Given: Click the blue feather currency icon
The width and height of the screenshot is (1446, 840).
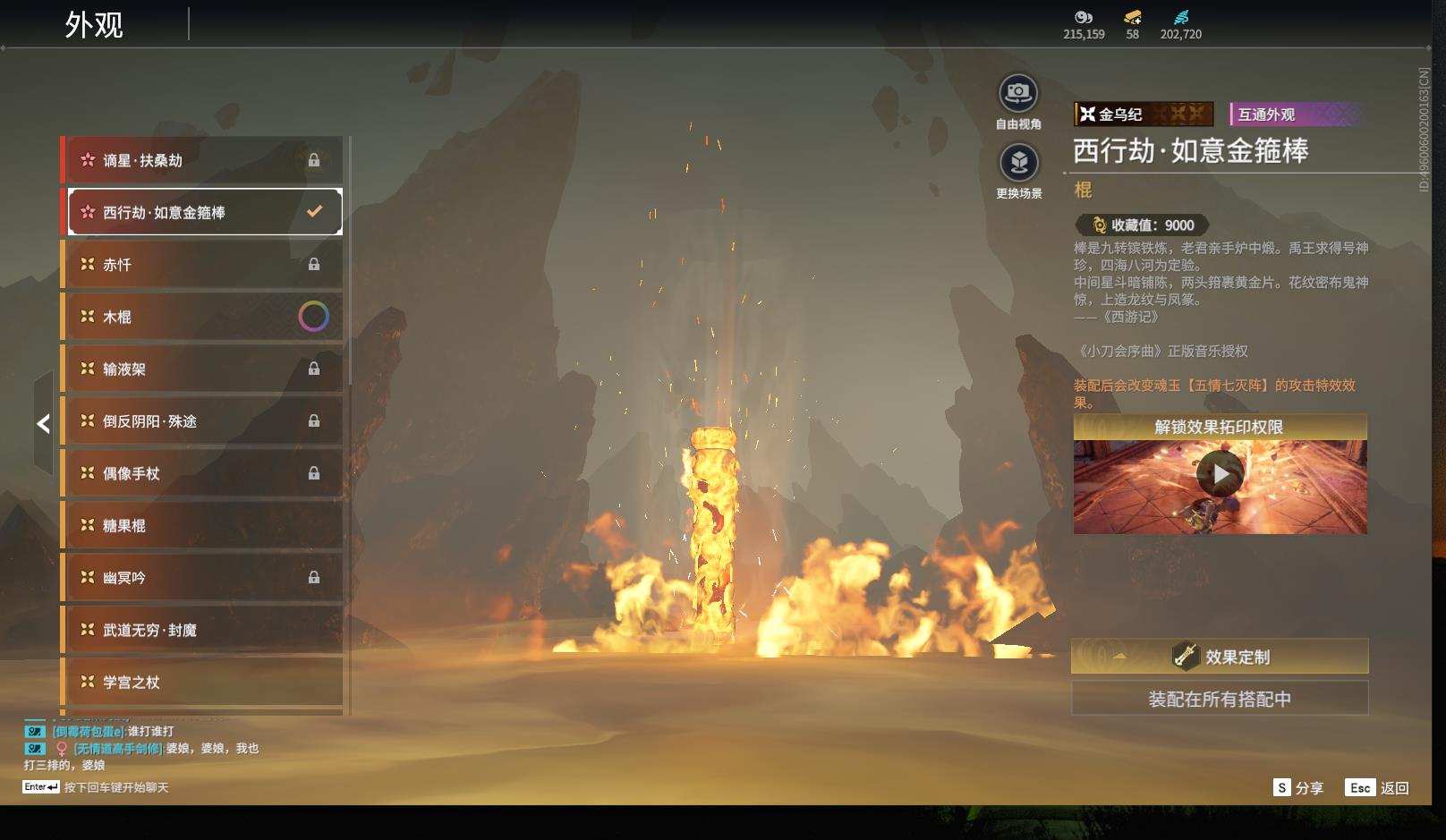Looking at the screenshot, I should (1181, 17).
